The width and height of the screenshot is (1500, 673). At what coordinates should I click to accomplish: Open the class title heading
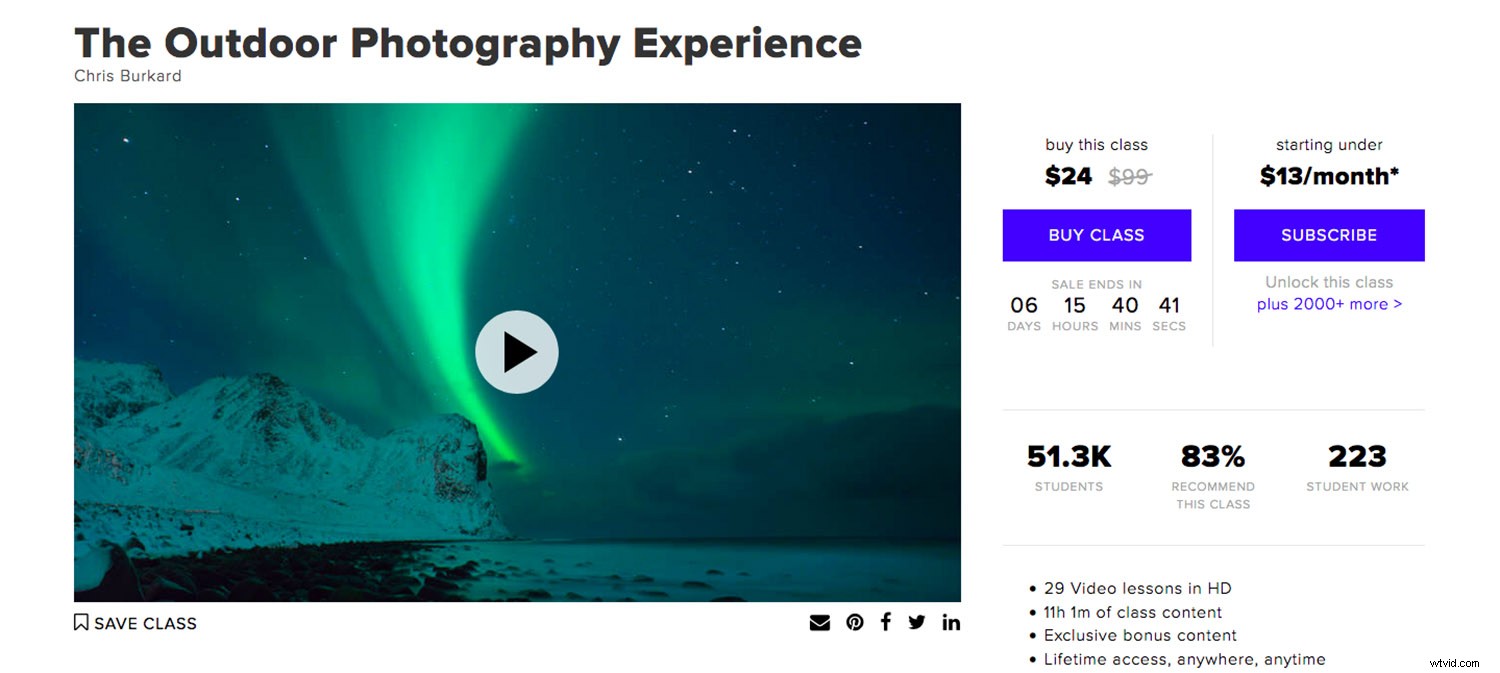click(x=467, y=42)
